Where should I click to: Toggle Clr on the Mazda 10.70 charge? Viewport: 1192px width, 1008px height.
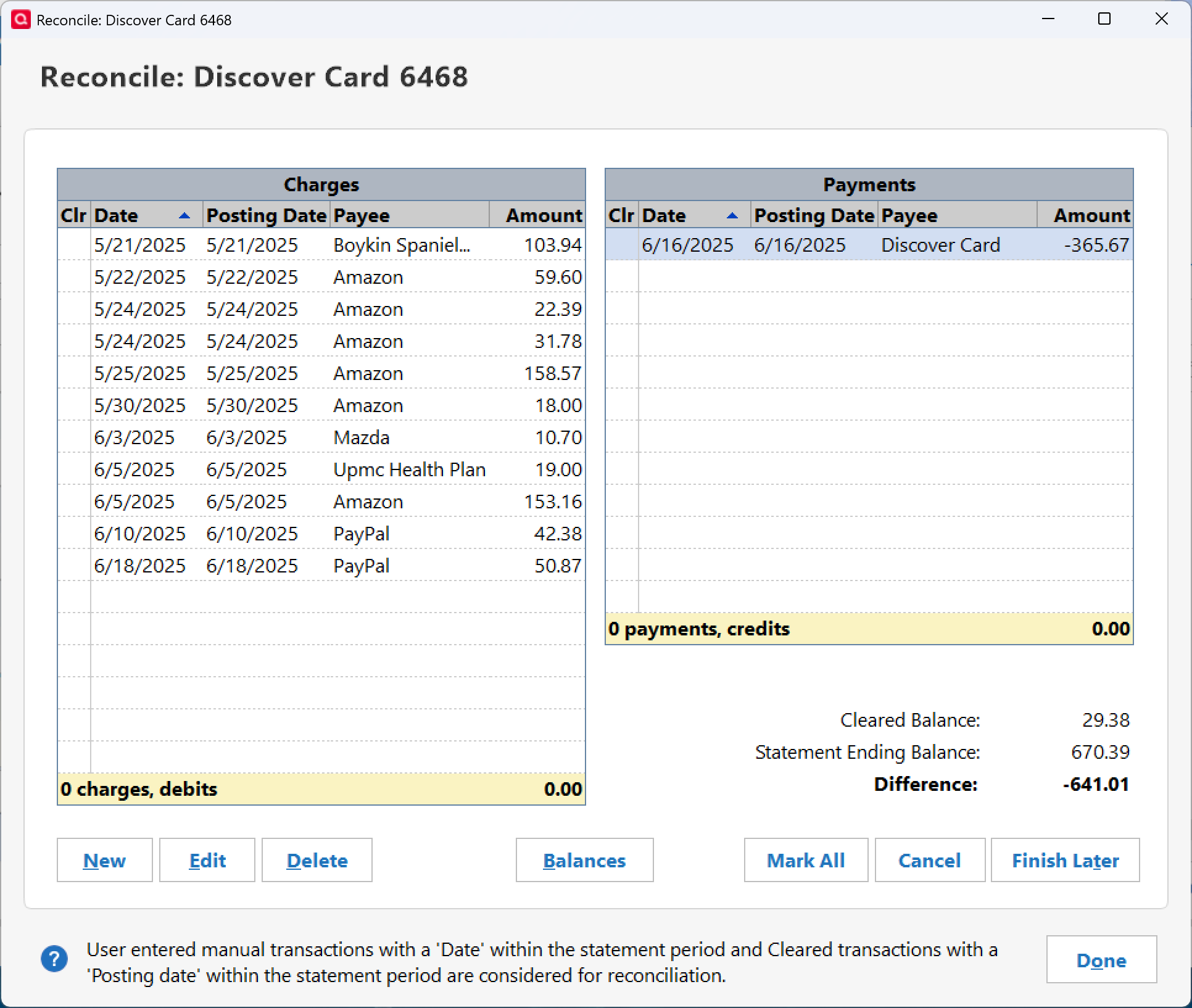tap(74, 437)
